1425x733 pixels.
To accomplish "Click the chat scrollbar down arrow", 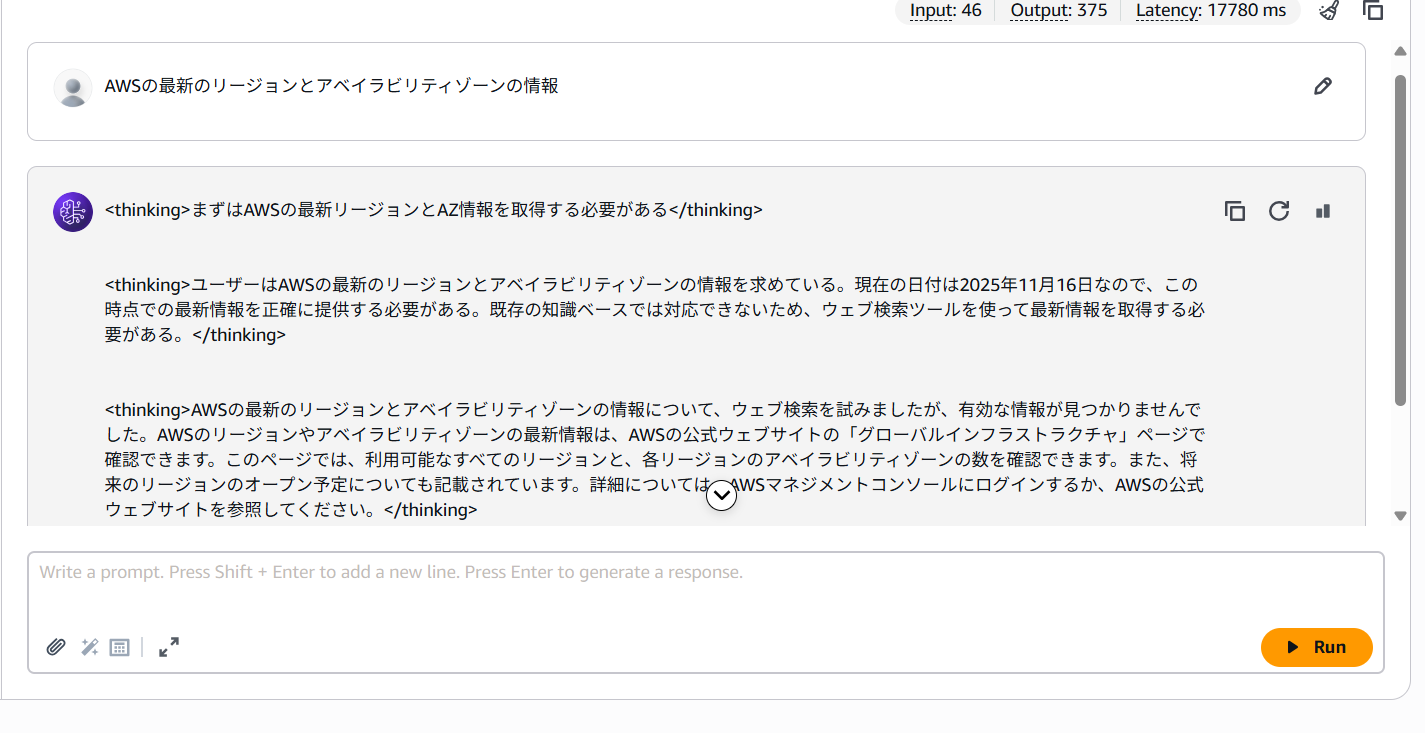I will point(1401,515).
